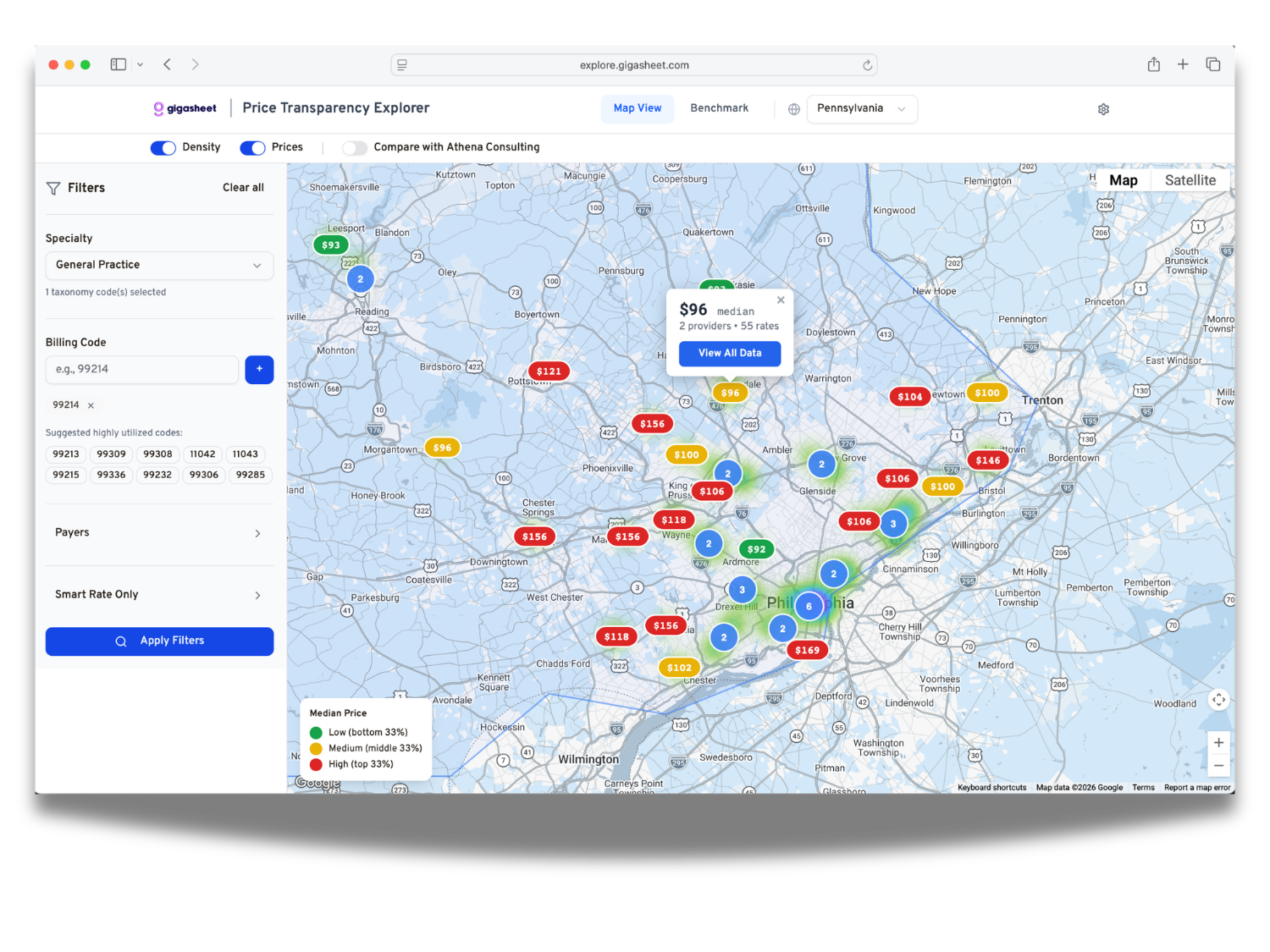Zoom out on the map
The height and width of the screenshot is (952, 1270).
[1218, 766]
